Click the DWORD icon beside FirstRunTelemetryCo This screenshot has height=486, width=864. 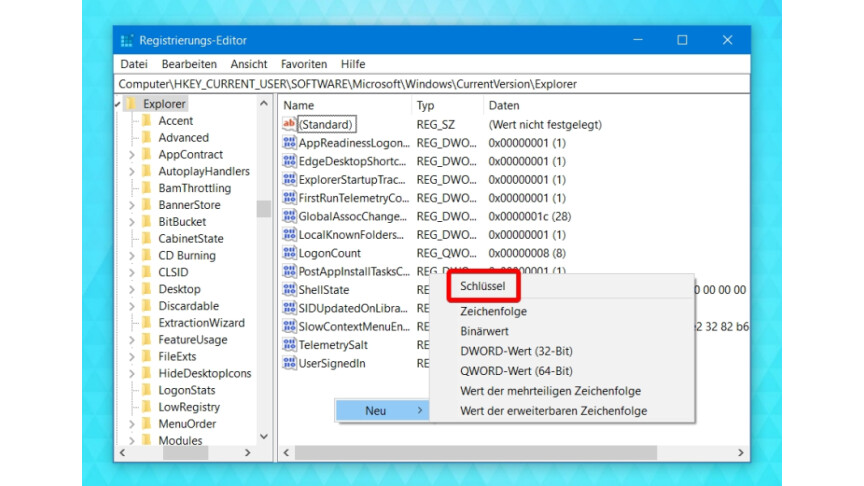click(289, 198)
